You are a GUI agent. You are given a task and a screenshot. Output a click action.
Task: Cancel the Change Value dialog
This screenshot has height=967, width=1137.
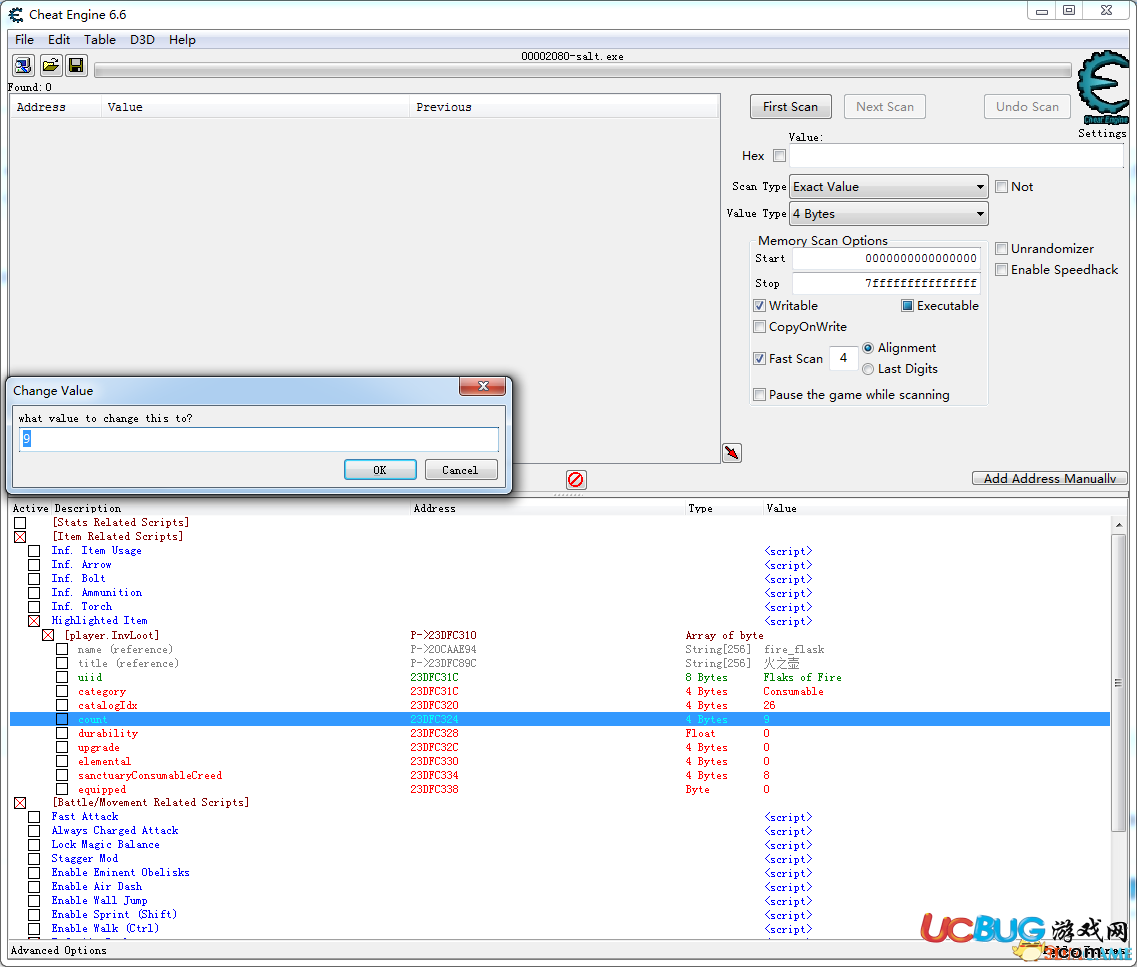coord(460,470)
